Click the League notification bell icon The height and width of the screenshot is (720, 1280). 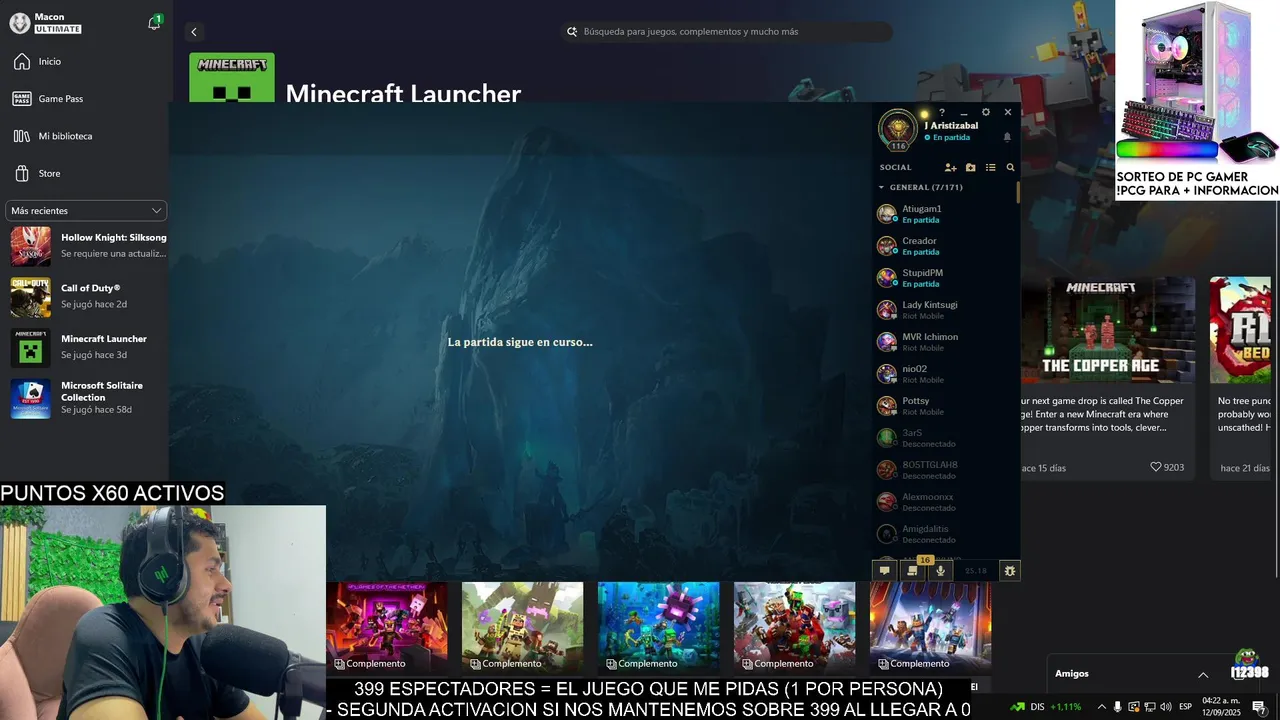pyautogui.click(x=1007, y=137)
